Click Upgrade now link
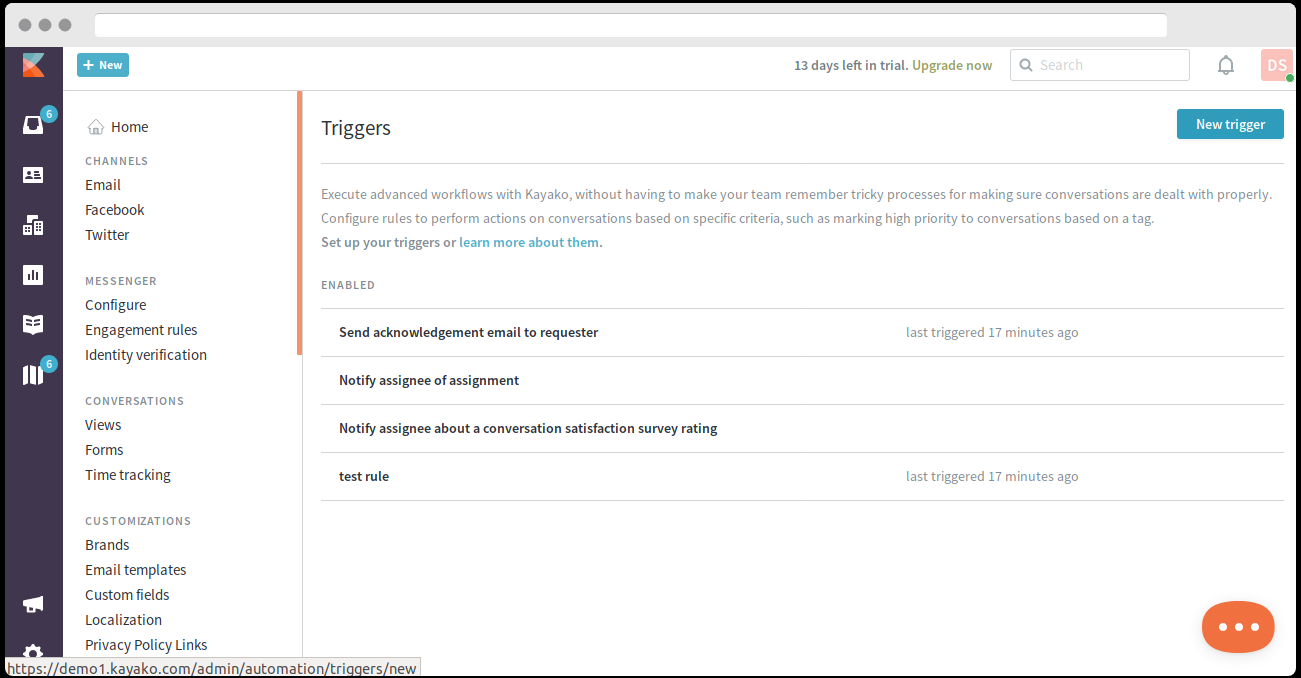1301x678 pixels. click(x=952, y=65)
